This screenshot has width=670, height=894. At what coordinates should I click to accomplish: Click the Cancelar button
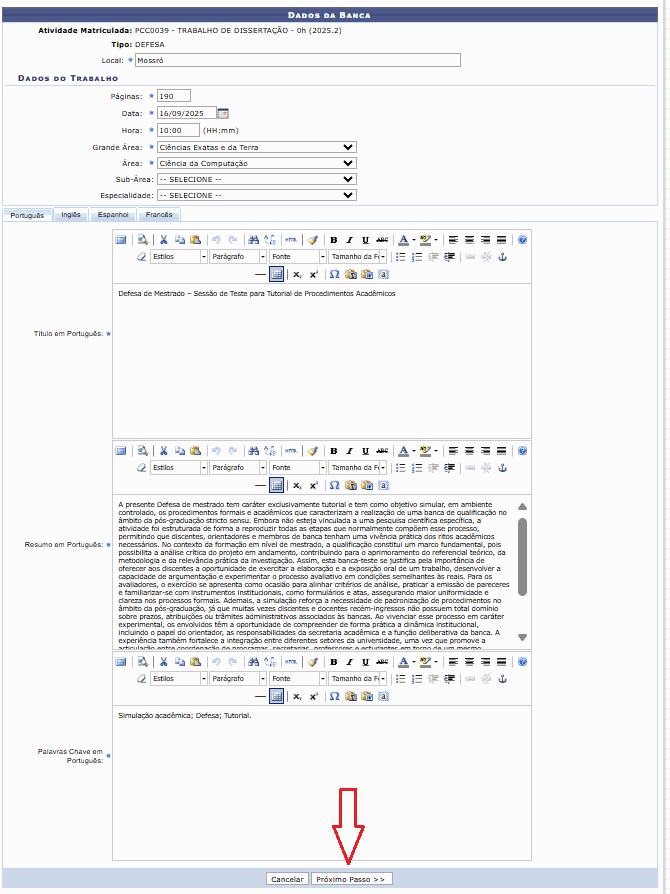coord(287,879)
